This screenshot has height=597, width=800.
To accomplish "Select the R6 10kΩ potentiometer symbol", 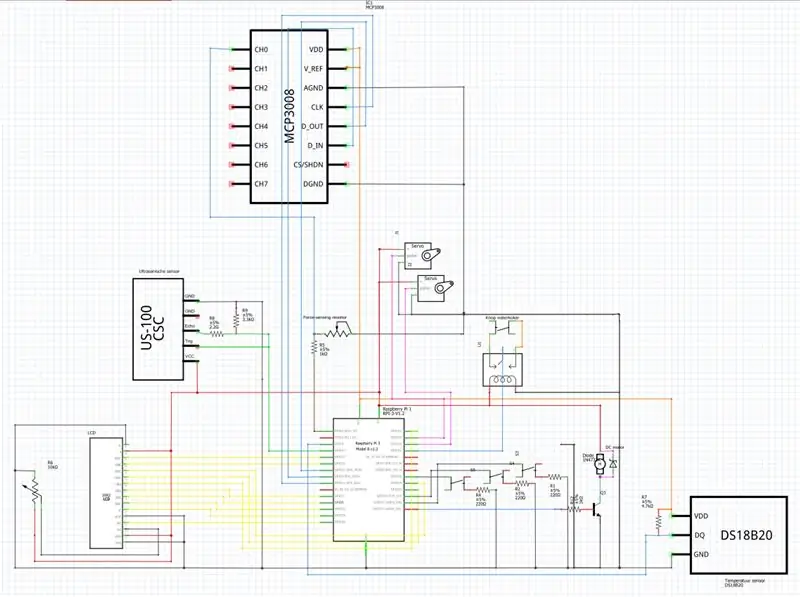I will click(x=34, y=491).
